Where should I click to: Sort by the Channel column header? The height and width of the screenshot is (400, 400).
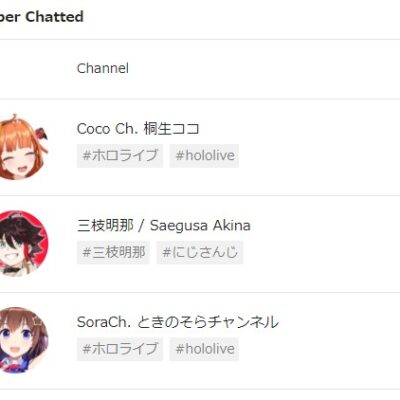click(x=103, y=68)
